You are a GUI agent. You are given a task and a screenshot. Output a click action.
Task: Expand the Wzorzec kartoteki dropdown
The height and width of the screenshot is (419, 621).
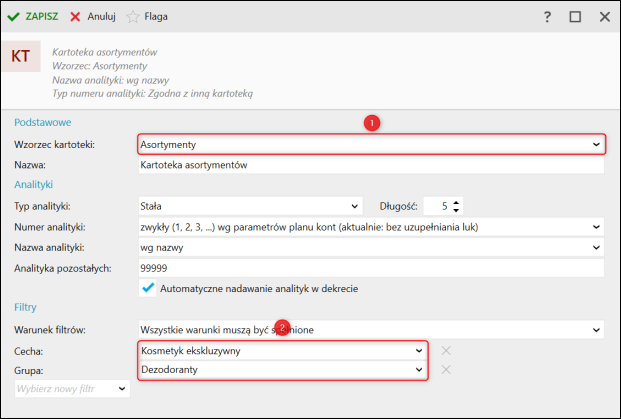click(x=597, y=145)
